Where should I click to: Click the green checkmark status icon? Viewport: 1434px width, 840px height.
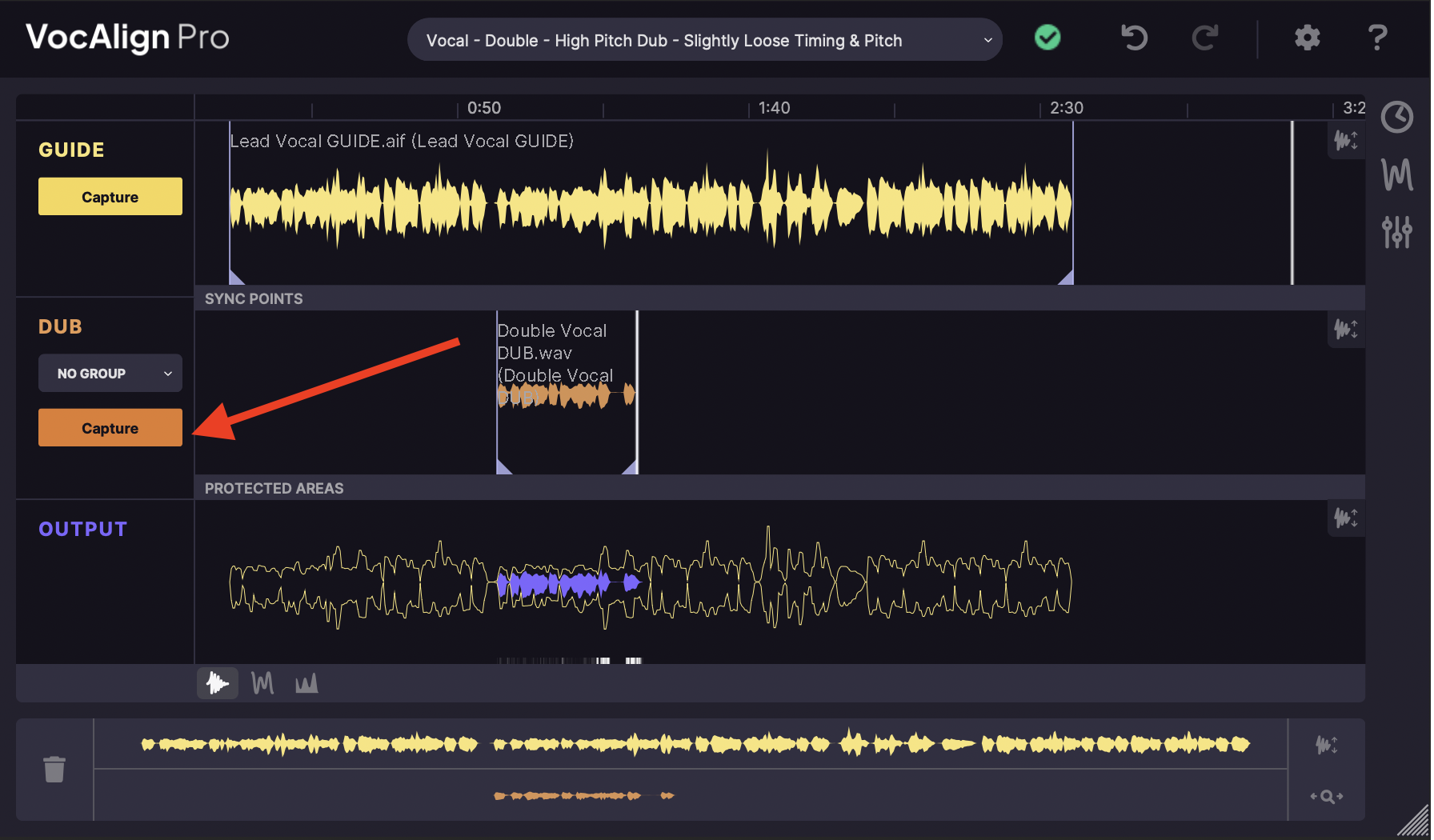(x=1047, y=38)
